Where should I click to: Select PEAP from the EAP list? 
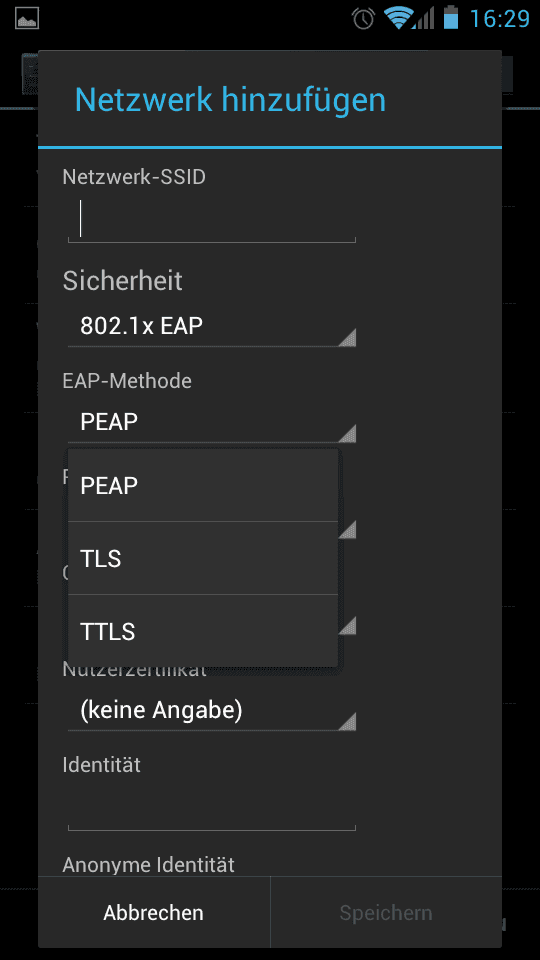pos(203,486)
